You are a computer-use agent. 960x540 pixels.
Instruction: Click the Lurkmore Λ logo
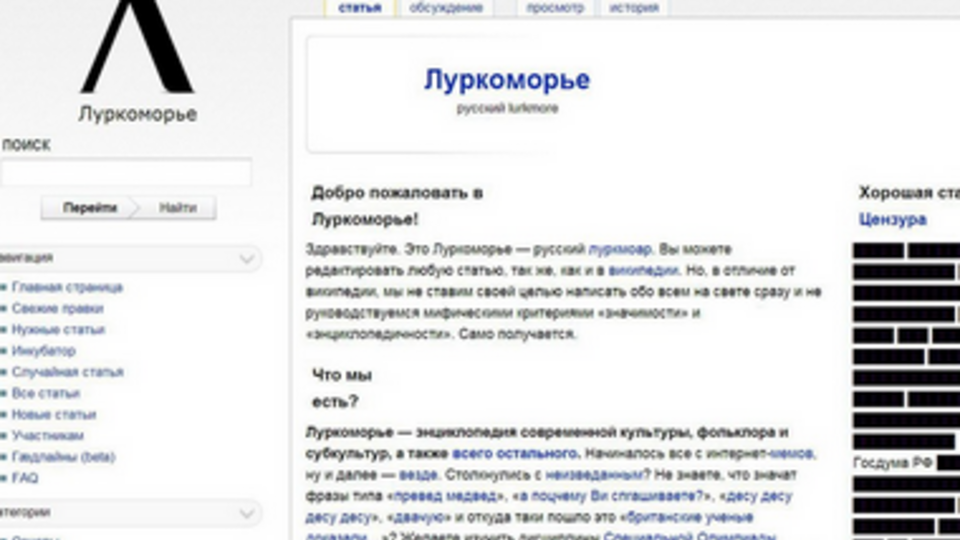point(138,46)
